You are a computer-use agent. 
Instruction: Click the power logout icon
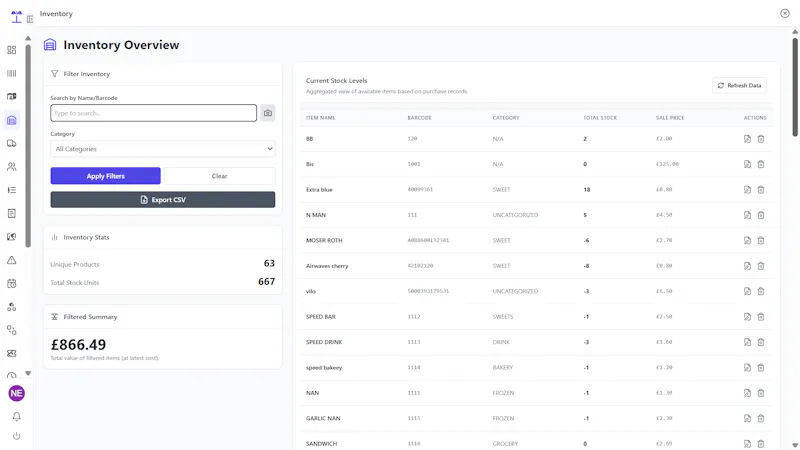point(16,436)
